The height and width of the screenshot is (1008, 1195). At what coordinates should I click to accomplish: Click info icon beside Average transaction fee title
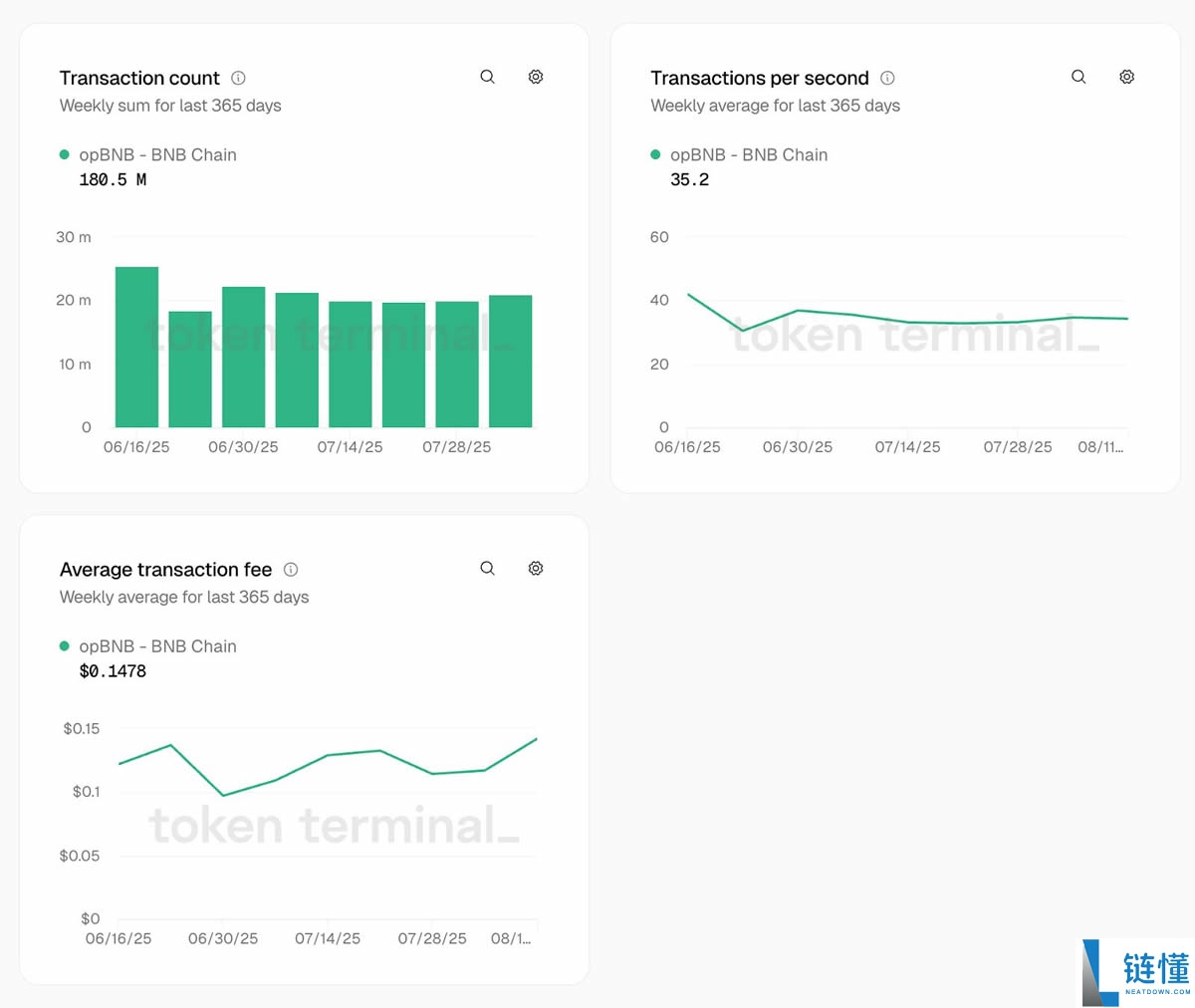point(291,570)
